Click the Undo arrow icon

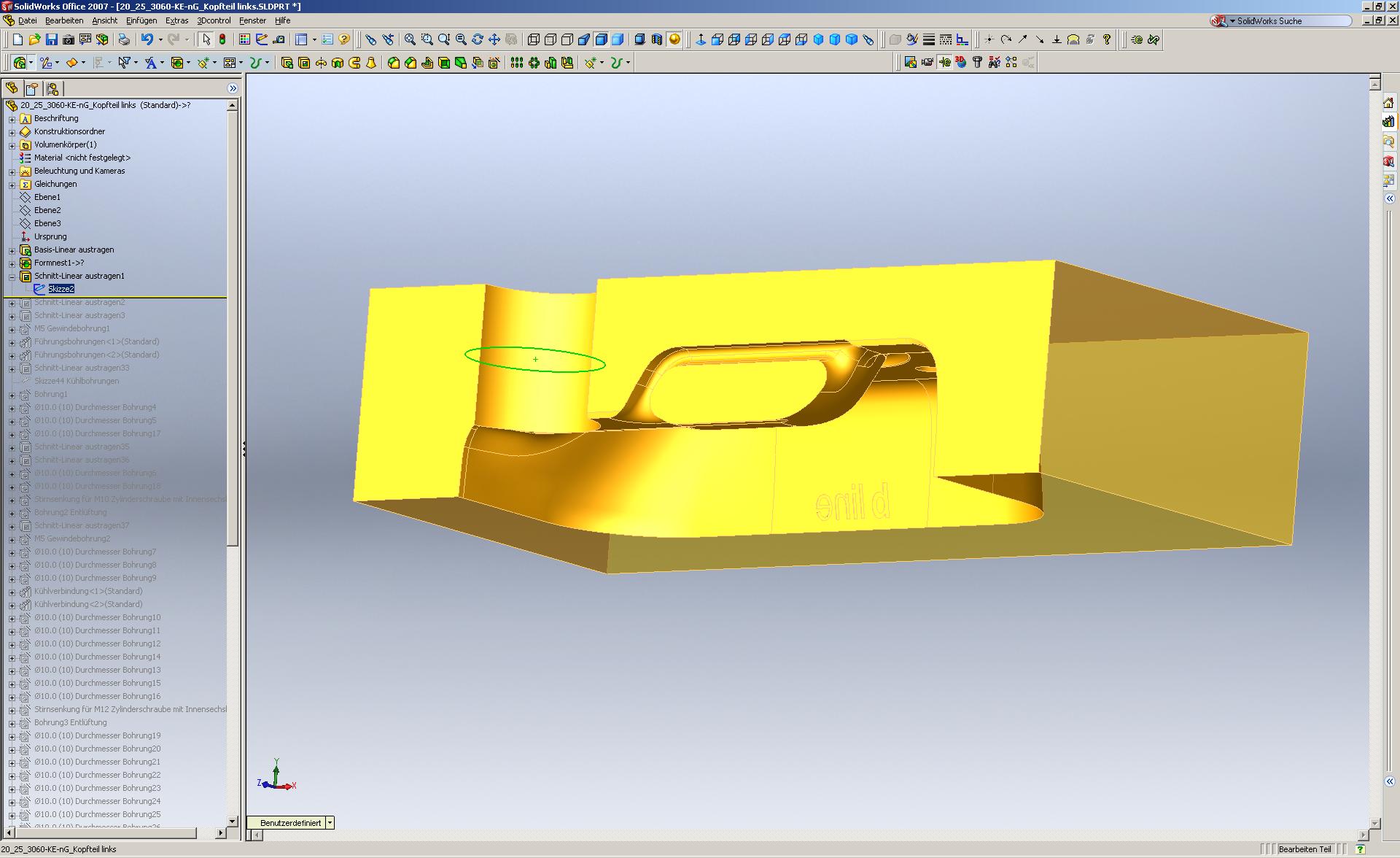click(x=147, y=39)
